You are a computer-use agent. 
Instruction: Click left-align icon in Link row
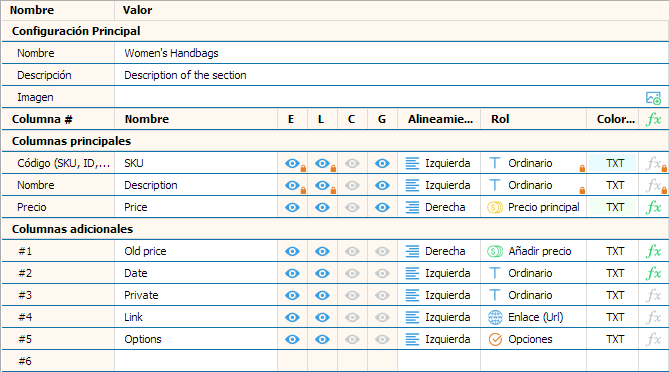(412, 317)
